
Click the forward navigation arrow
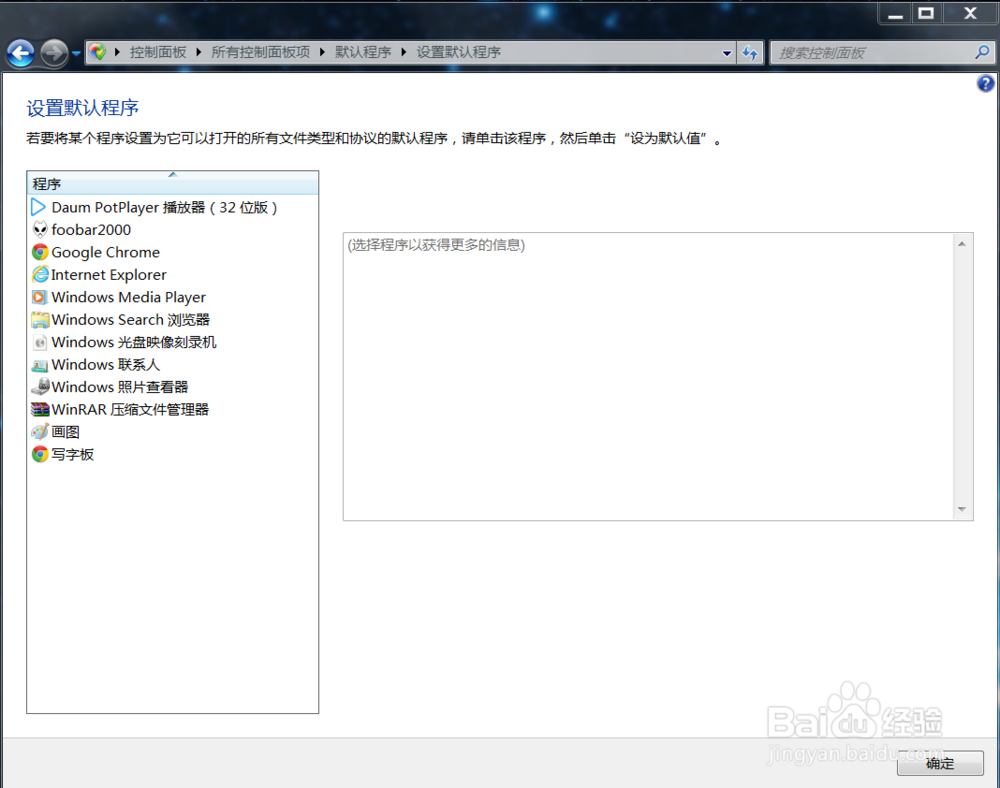click(54, 53)
